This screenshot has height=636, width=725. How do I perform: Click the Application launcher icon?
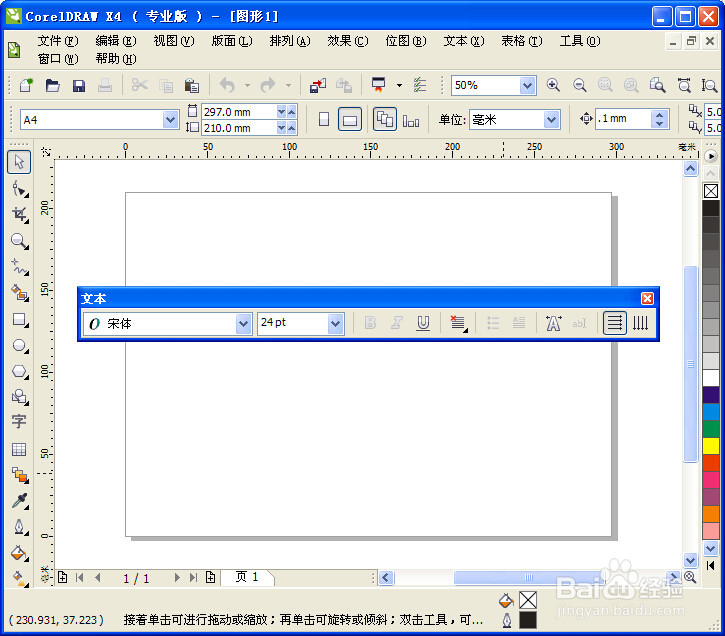pyautogui.click(x=379, y=86)
